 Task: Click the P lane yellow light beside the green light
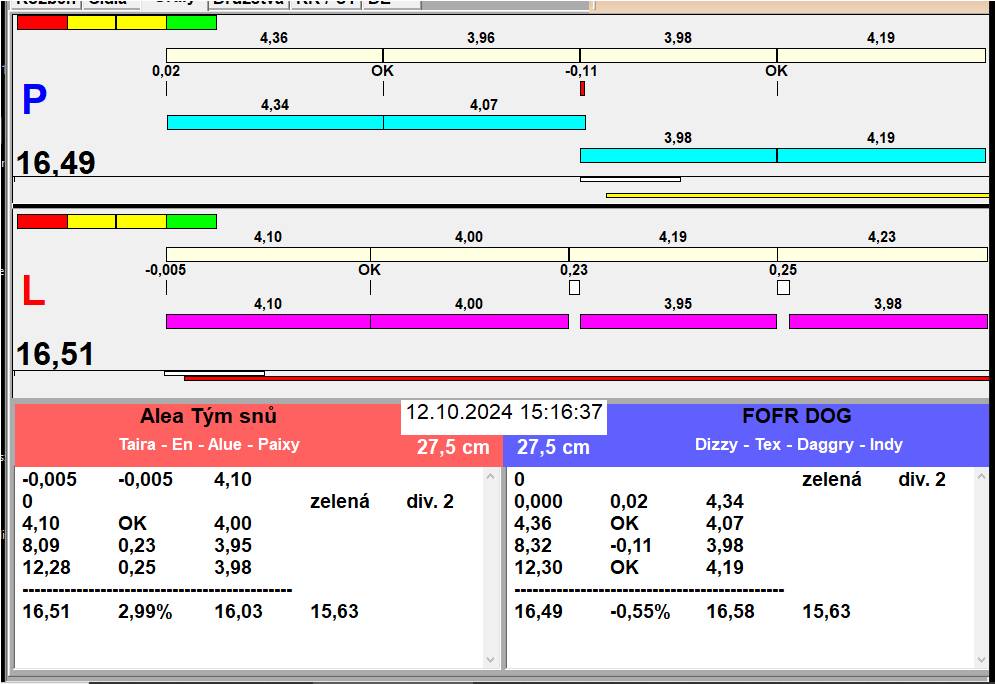pyautogui.click(x=142, y=22)
